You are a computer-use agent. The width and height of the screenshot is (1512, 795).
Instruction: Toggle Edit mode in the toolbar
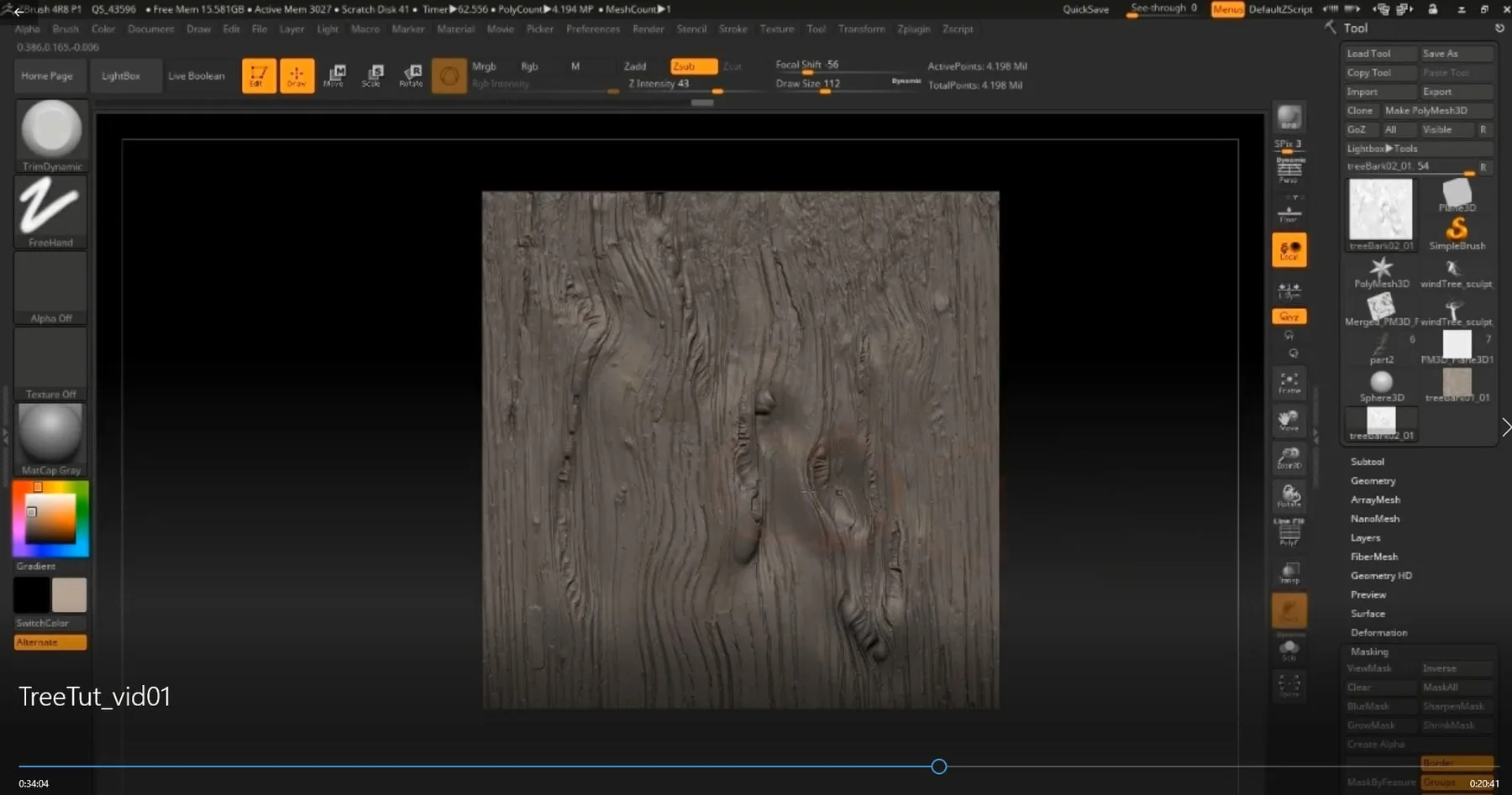coord(258,76)
